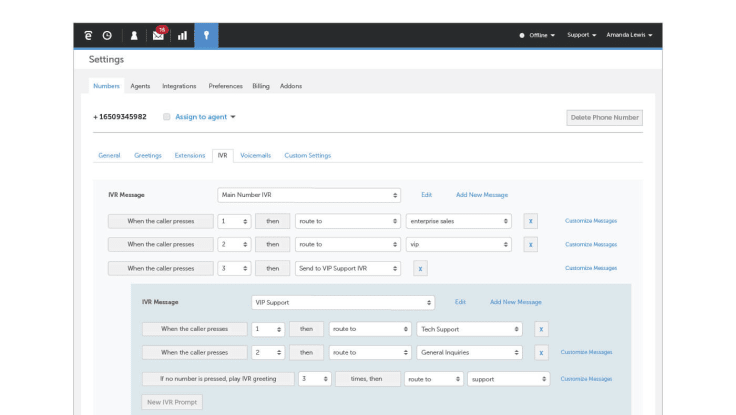Change the key number 2 in General Inquiries row
This screenshot has height=415, width=736.
click(268, 353)
